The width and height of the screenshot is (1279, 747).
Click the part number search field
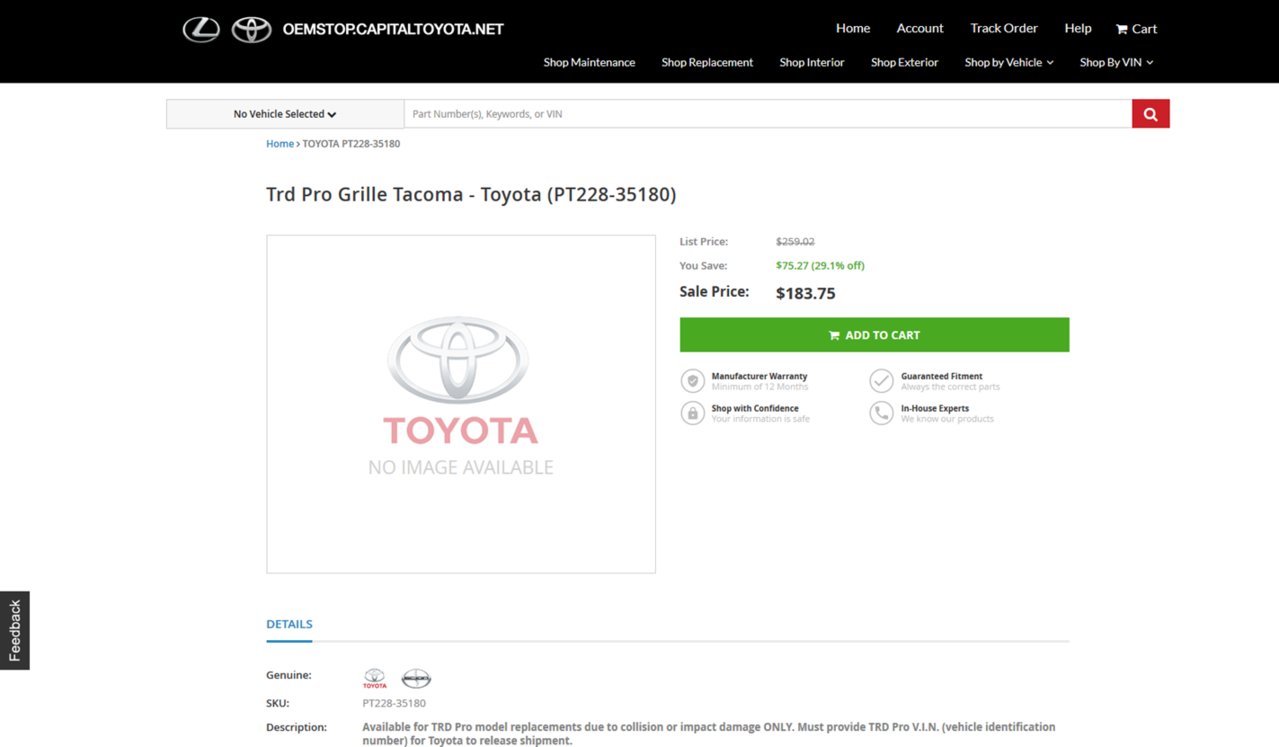click(x=767, y=114)
